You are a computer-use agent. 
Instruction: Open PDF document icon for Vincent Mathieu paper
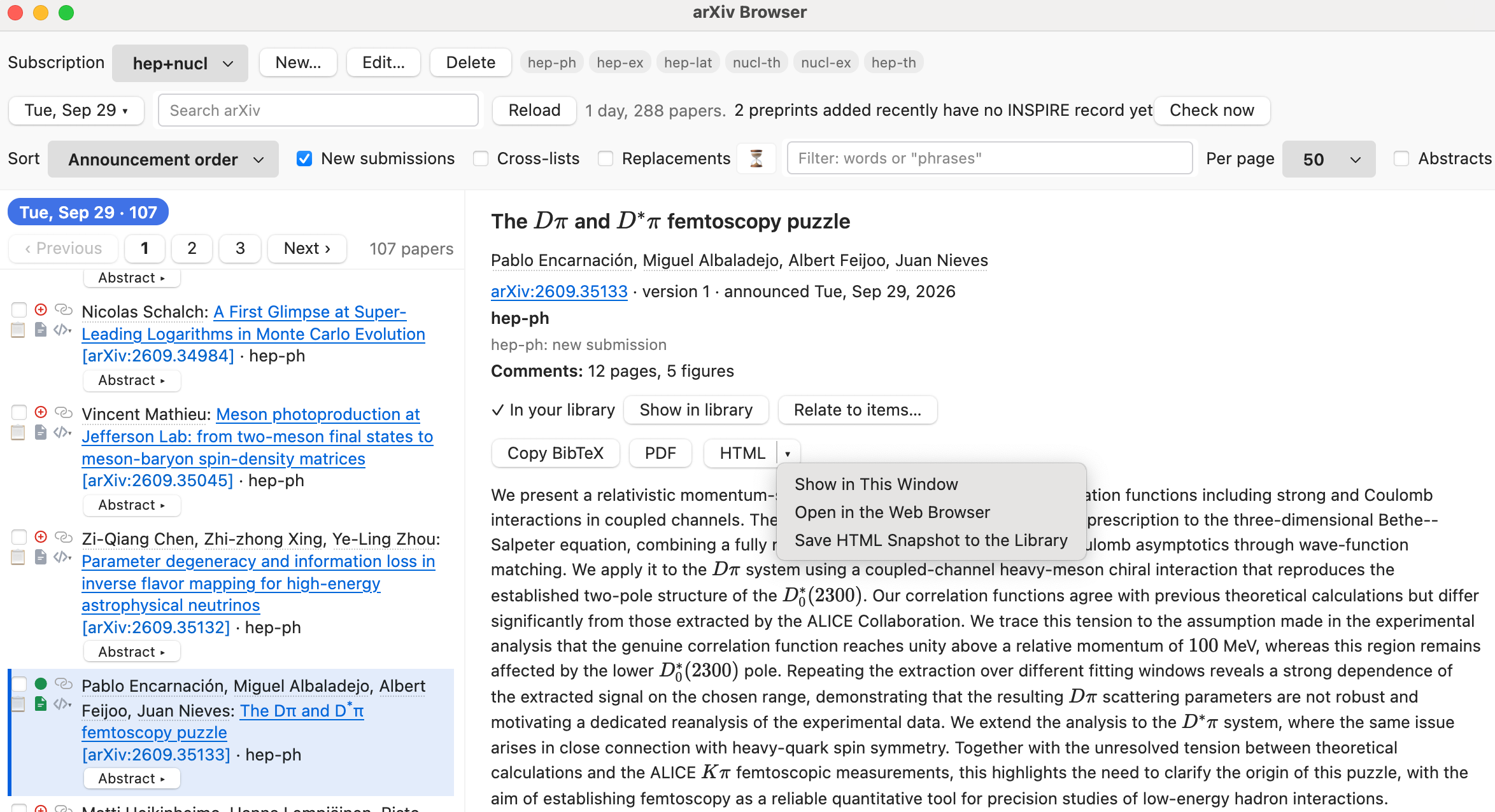[x=41, y=432]
